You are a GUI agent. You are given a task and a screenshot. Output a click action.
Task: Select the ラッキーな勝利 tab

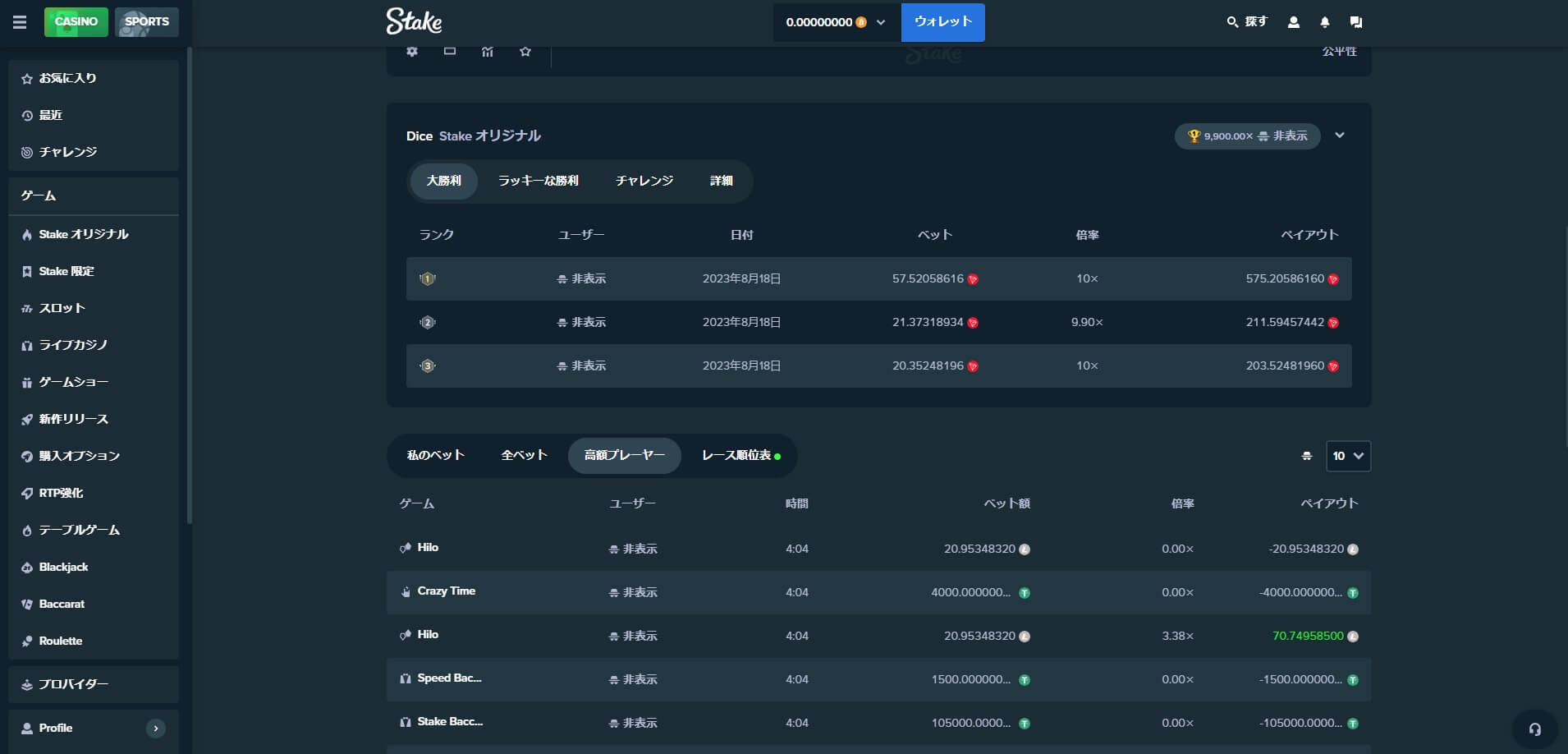(539, 181)
